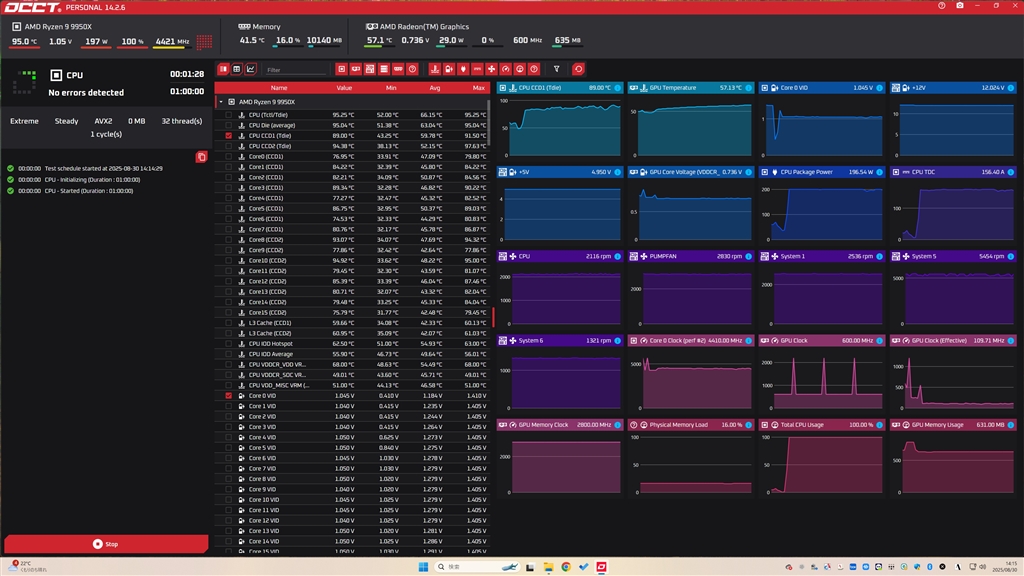
Task: Copy test log to clipboard
Action: tap(201, 157)
